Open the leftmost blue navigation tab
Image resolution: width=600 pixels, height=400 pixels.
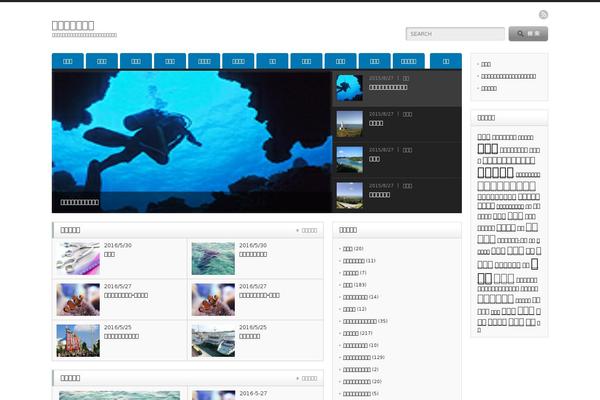(x=68, y=61)
